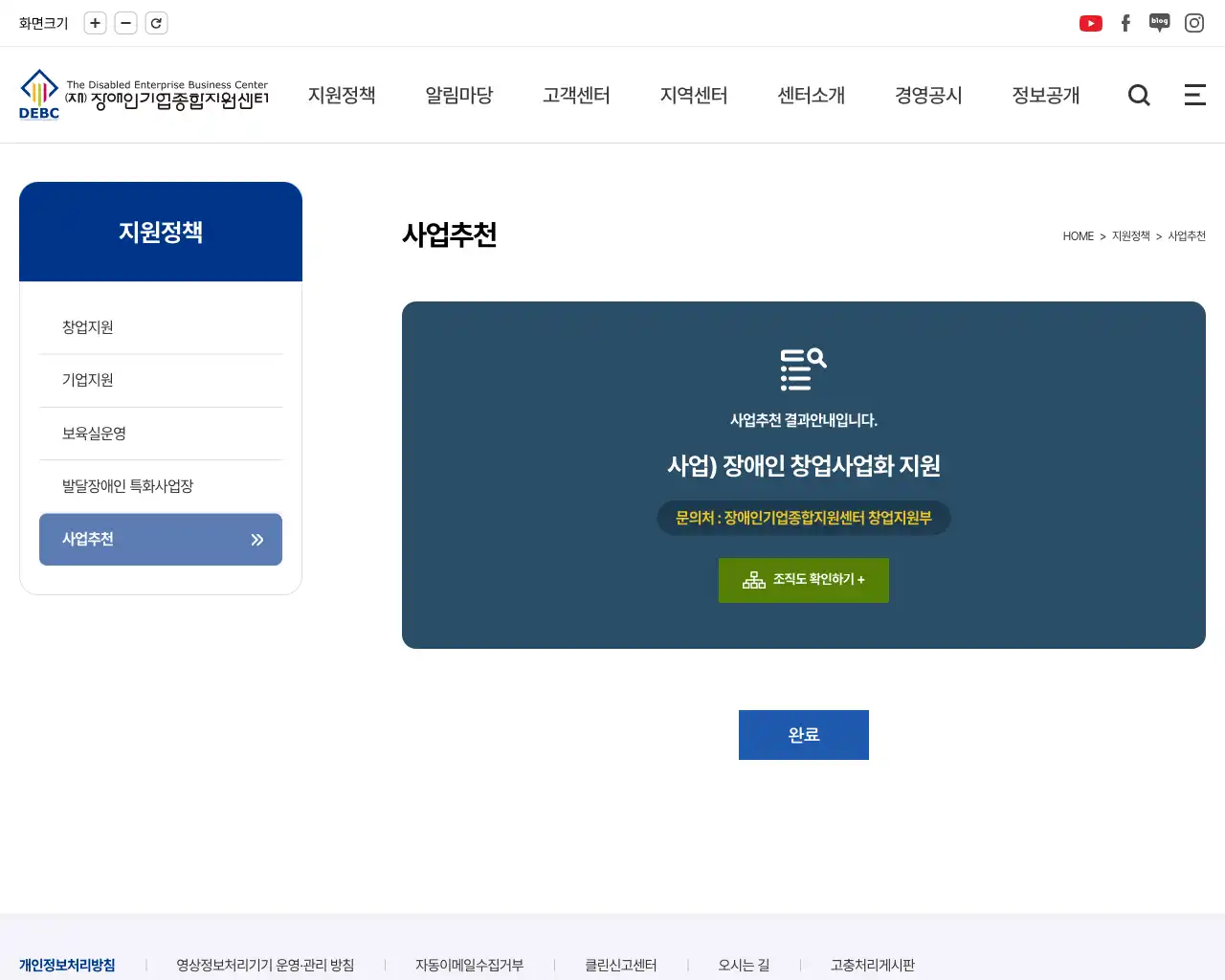Open the 정보공개 main menu
This screenshot has width=1225, height=980.
1046,95
